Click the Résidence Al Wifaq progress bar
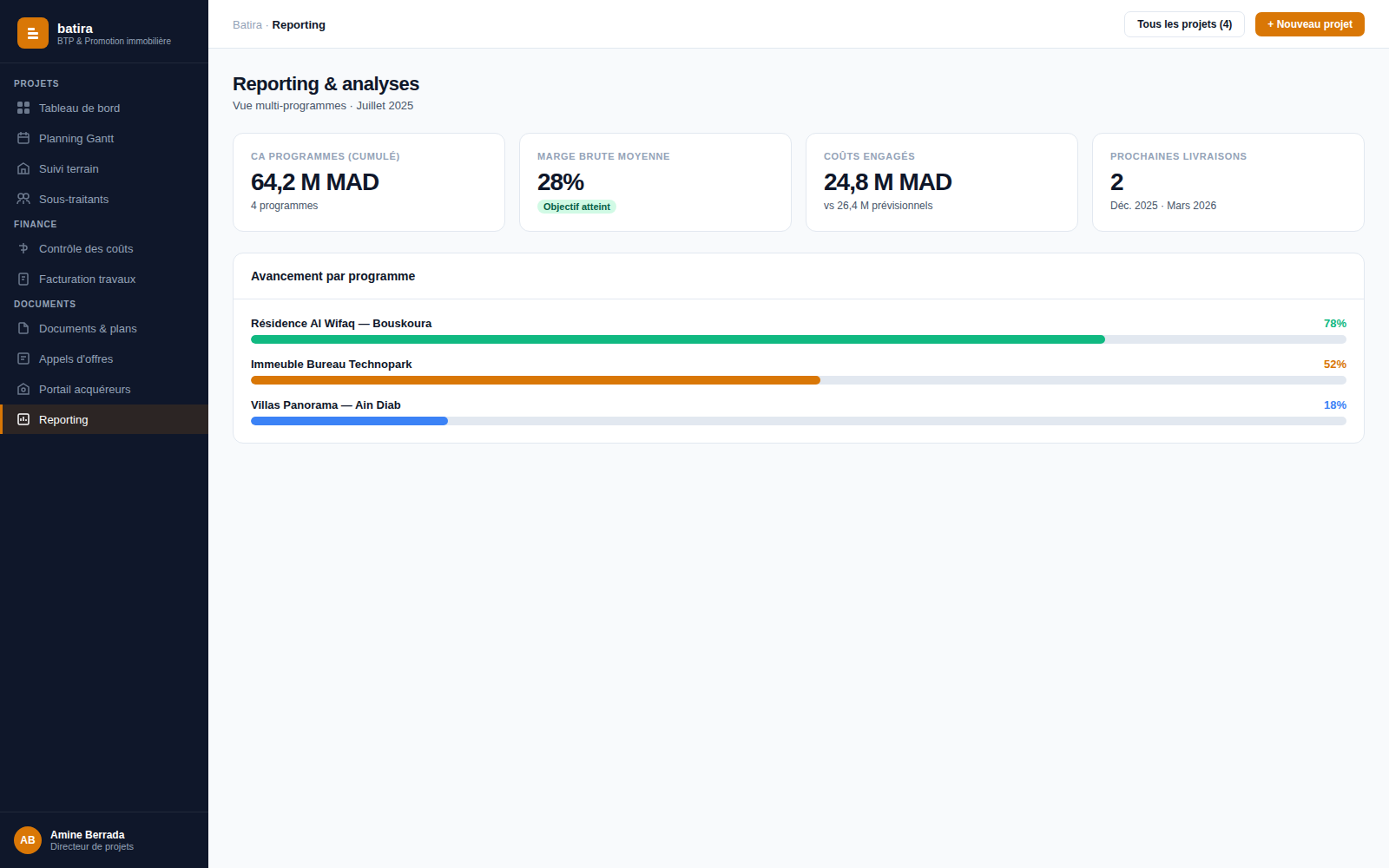 coord(799,339)
